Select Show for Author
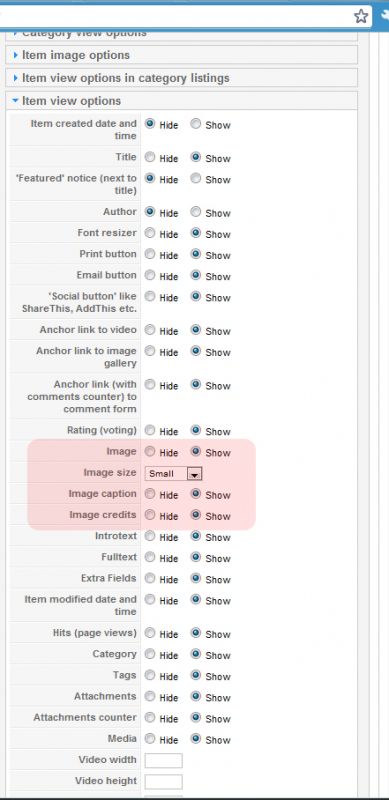Image resolution: width=389 pixels, height=800 pixels. pos(196,212)
